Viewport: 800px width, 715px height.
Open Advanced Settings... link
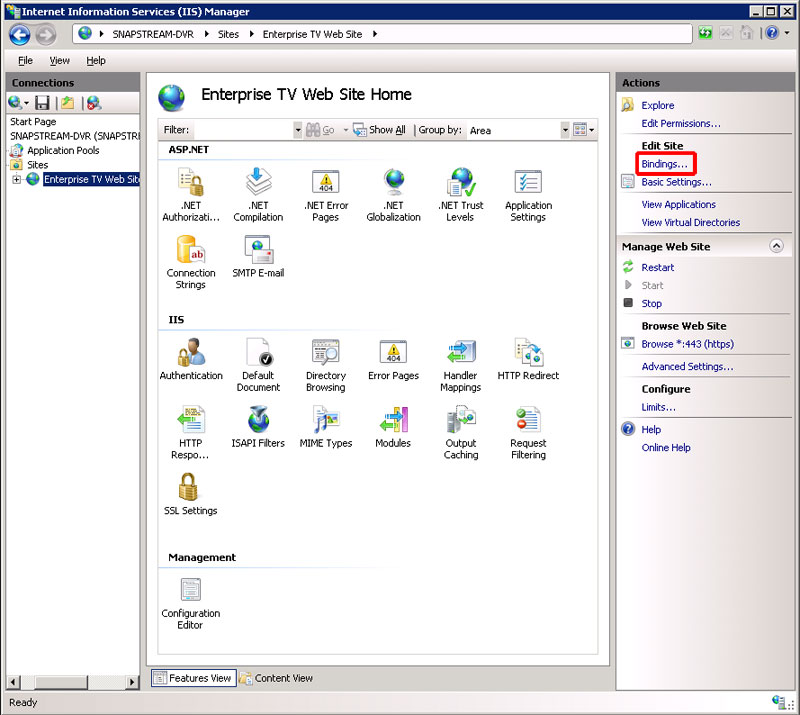pyautogui.click(x=687, y=366)
